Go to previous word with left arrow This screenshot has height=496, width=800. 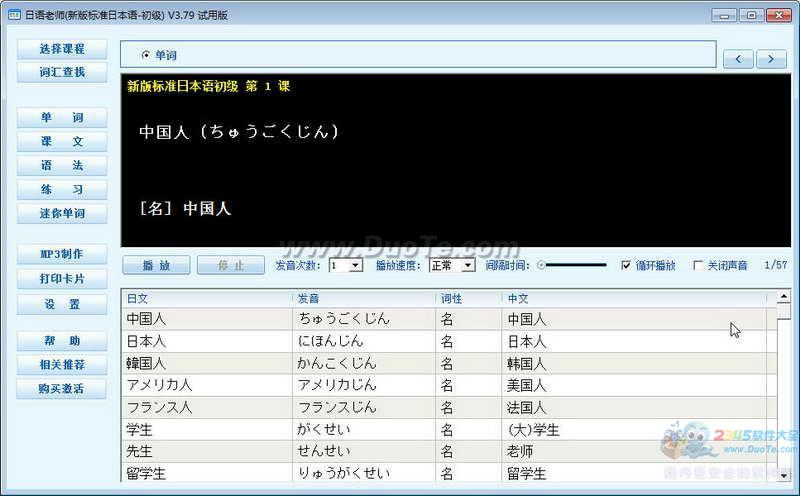pos(738,59)
